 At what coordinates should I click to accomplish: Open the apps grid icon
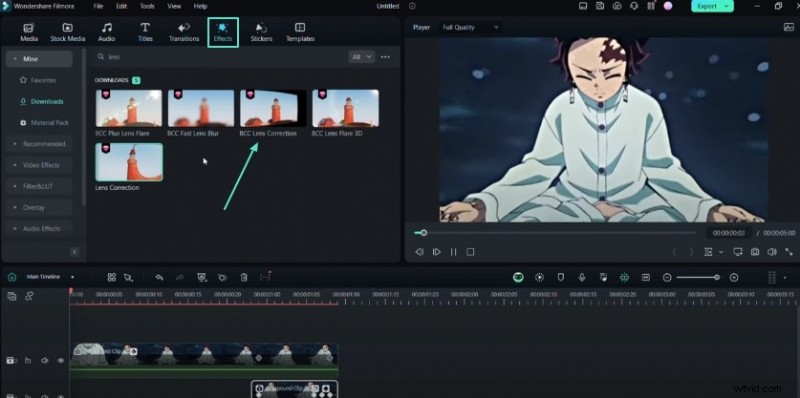[651, 6]
